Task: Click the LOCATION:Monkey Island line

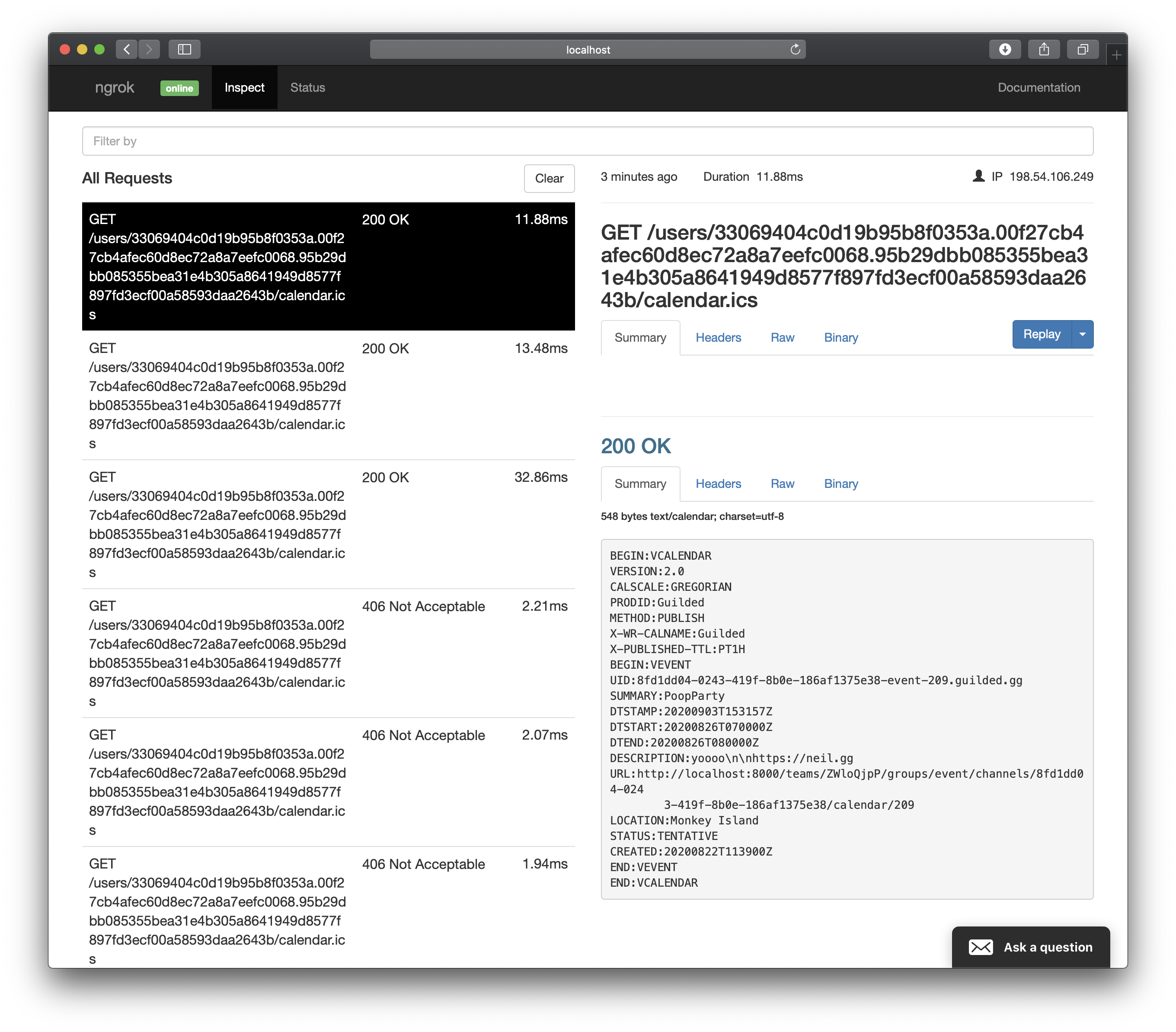Action: click(x=684, y=820)
